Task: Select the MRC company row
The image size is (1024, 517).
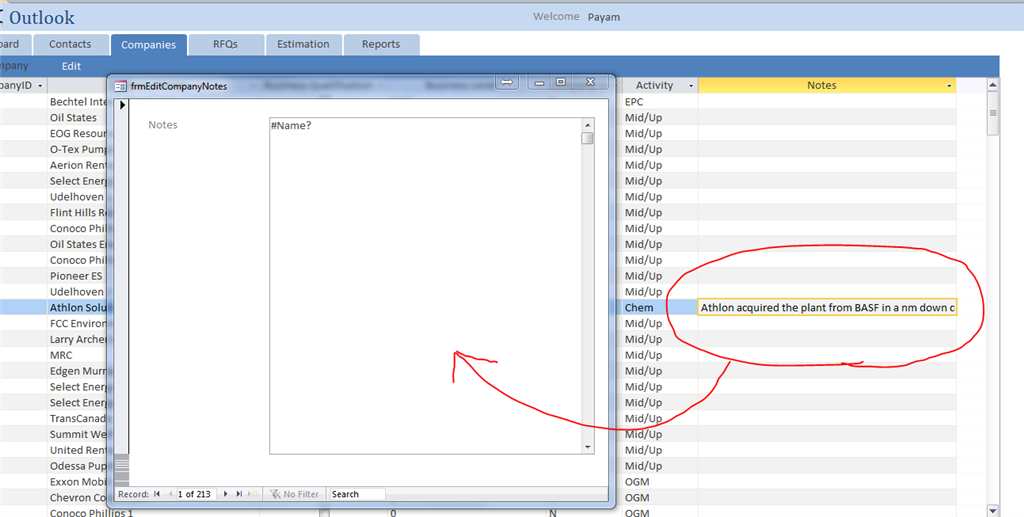Action: coord(61,355)
